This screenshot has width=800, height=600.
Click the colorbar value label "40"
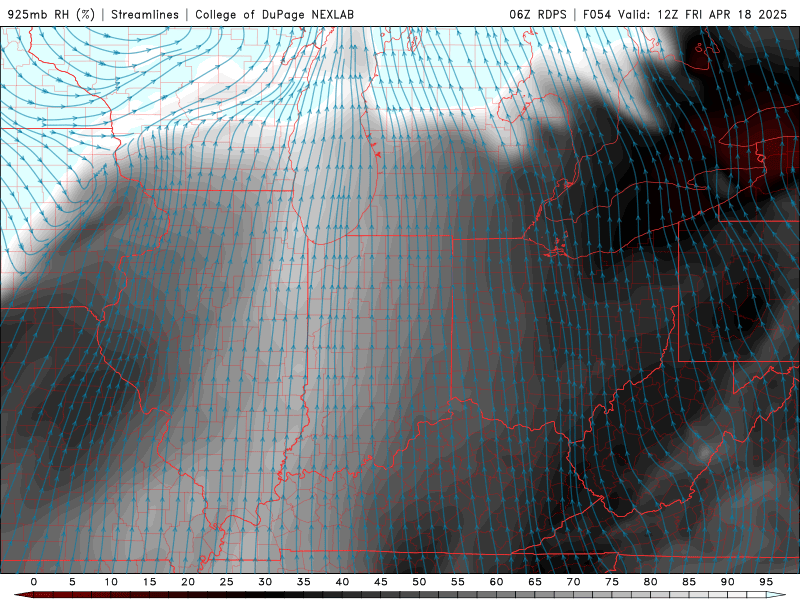(x=342, y=582)
